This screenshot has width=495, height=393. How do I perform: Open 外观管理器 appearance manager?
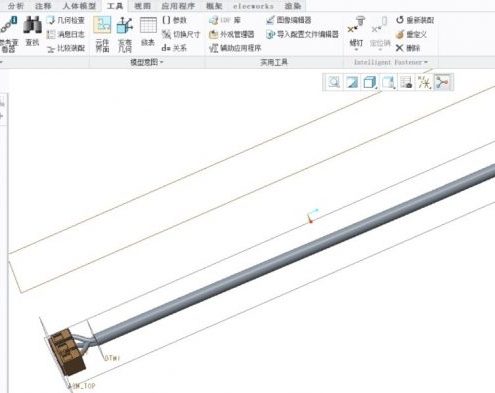pyautogui.click(x=232, y=34)
